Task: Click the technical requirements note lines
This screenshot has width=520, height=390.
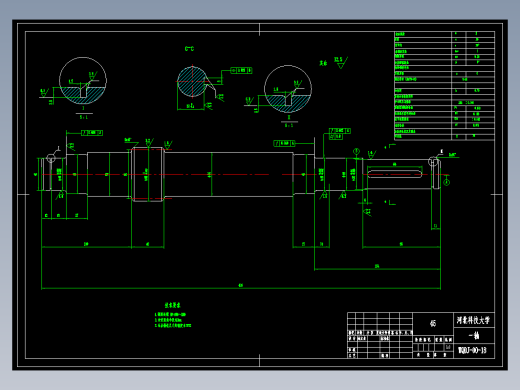Action: (x=173, y=320)
